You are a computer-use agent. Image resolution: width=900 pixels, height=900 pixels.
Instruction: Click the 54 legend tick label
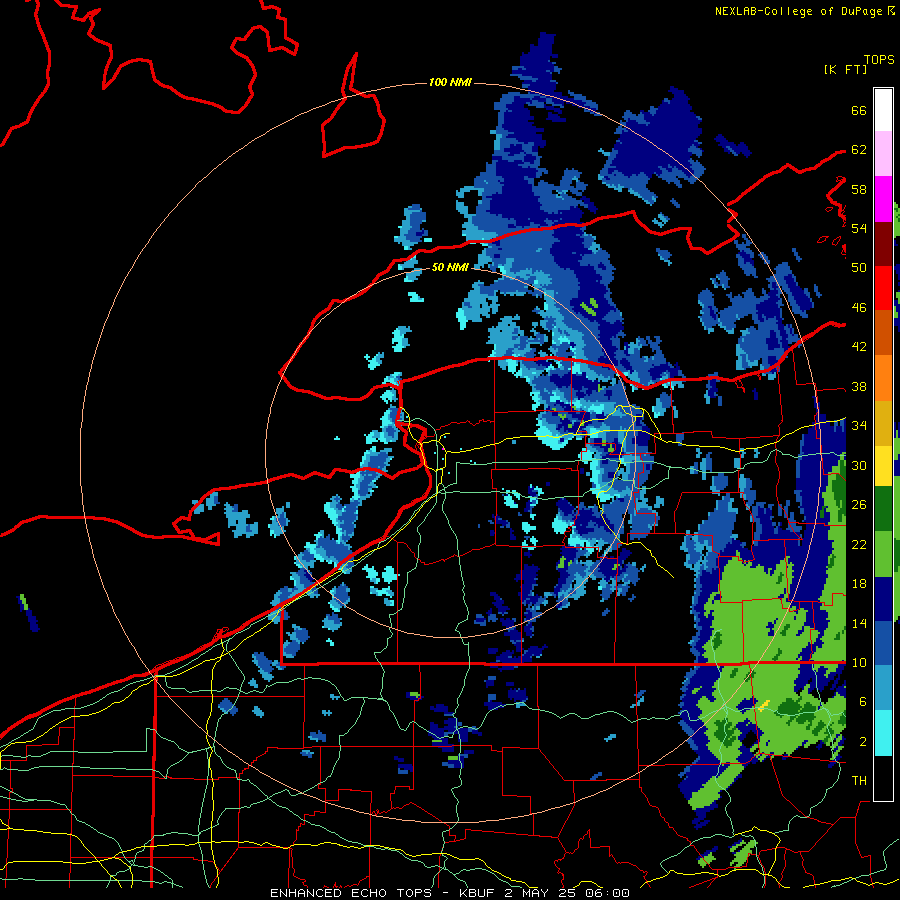click(859, 228)
